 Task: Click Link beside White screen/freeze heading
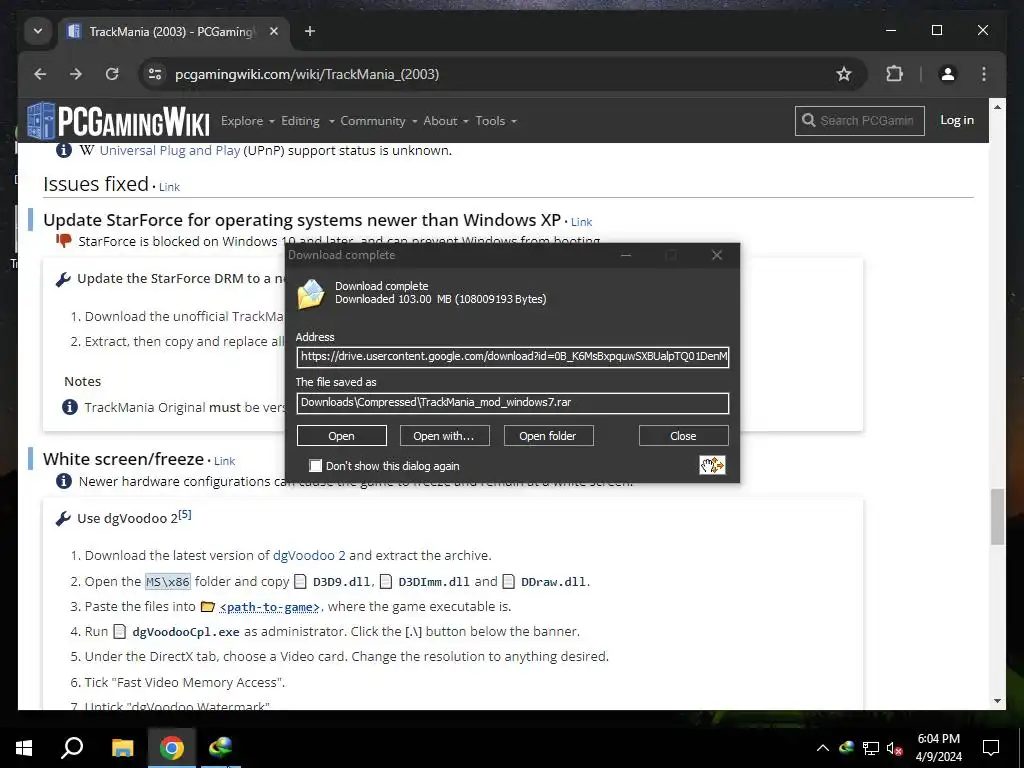[x=224, y=461]
